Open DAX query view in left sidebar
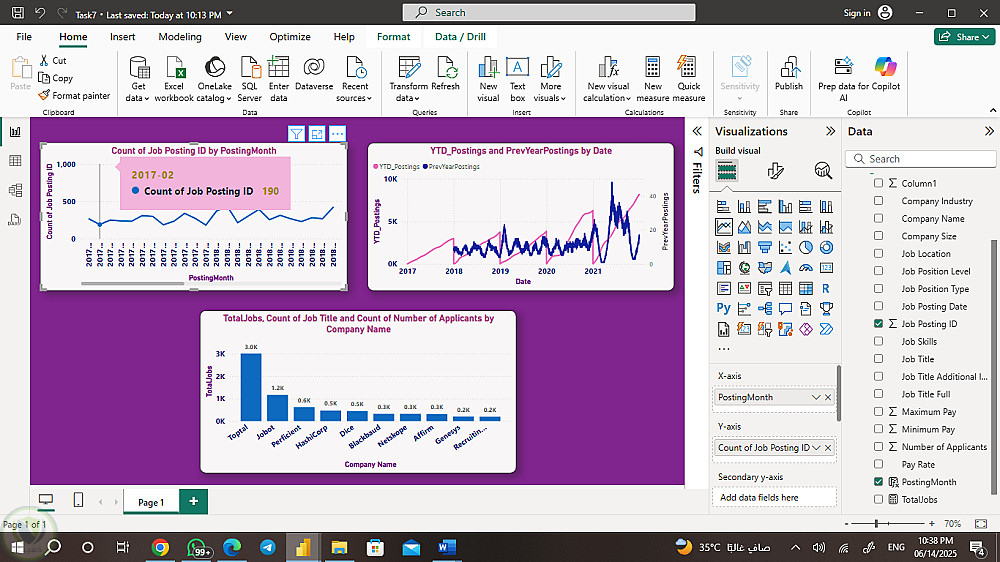 (15, 220)
